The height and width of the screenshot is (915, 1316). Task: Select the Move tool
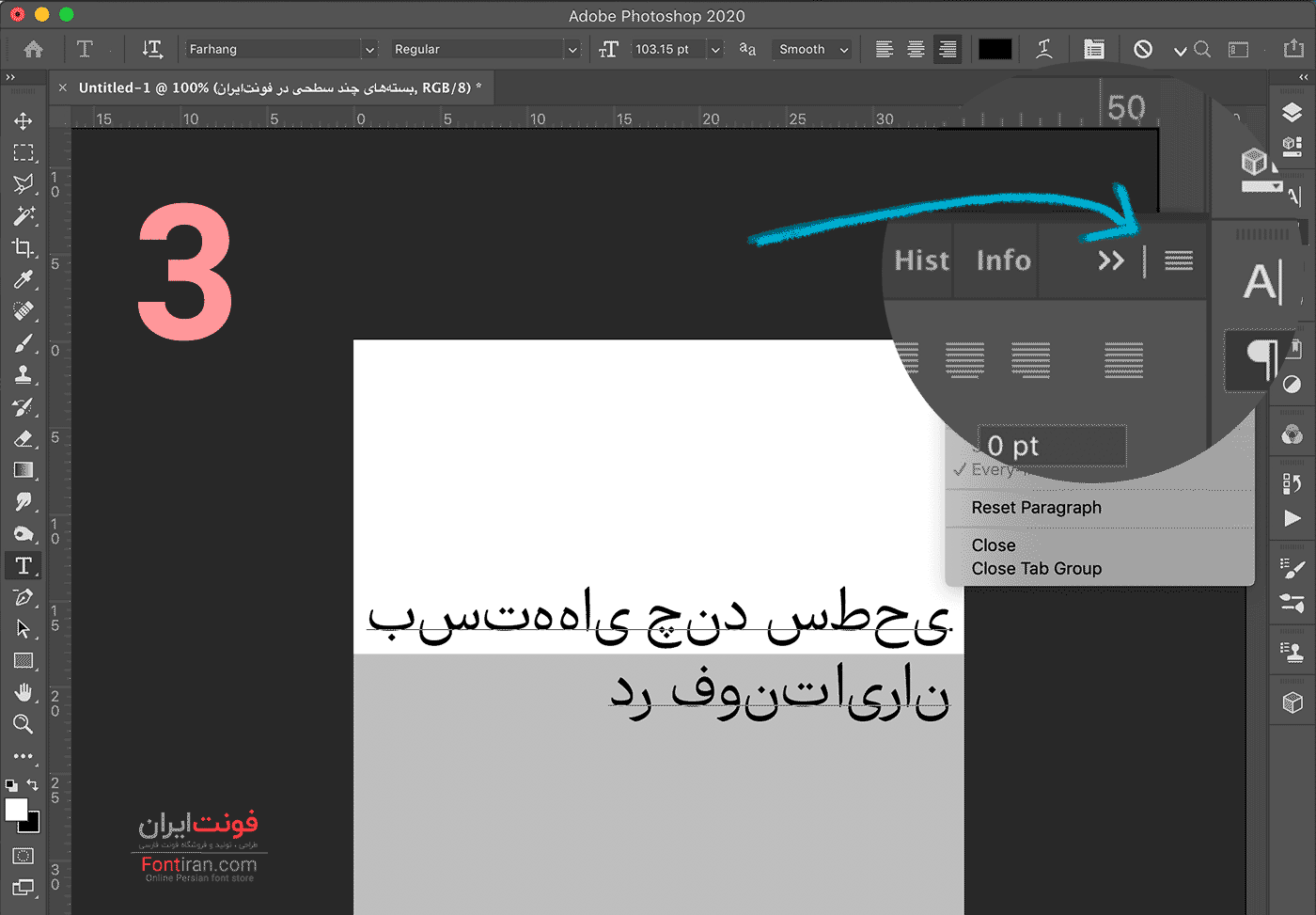(23, 121)
